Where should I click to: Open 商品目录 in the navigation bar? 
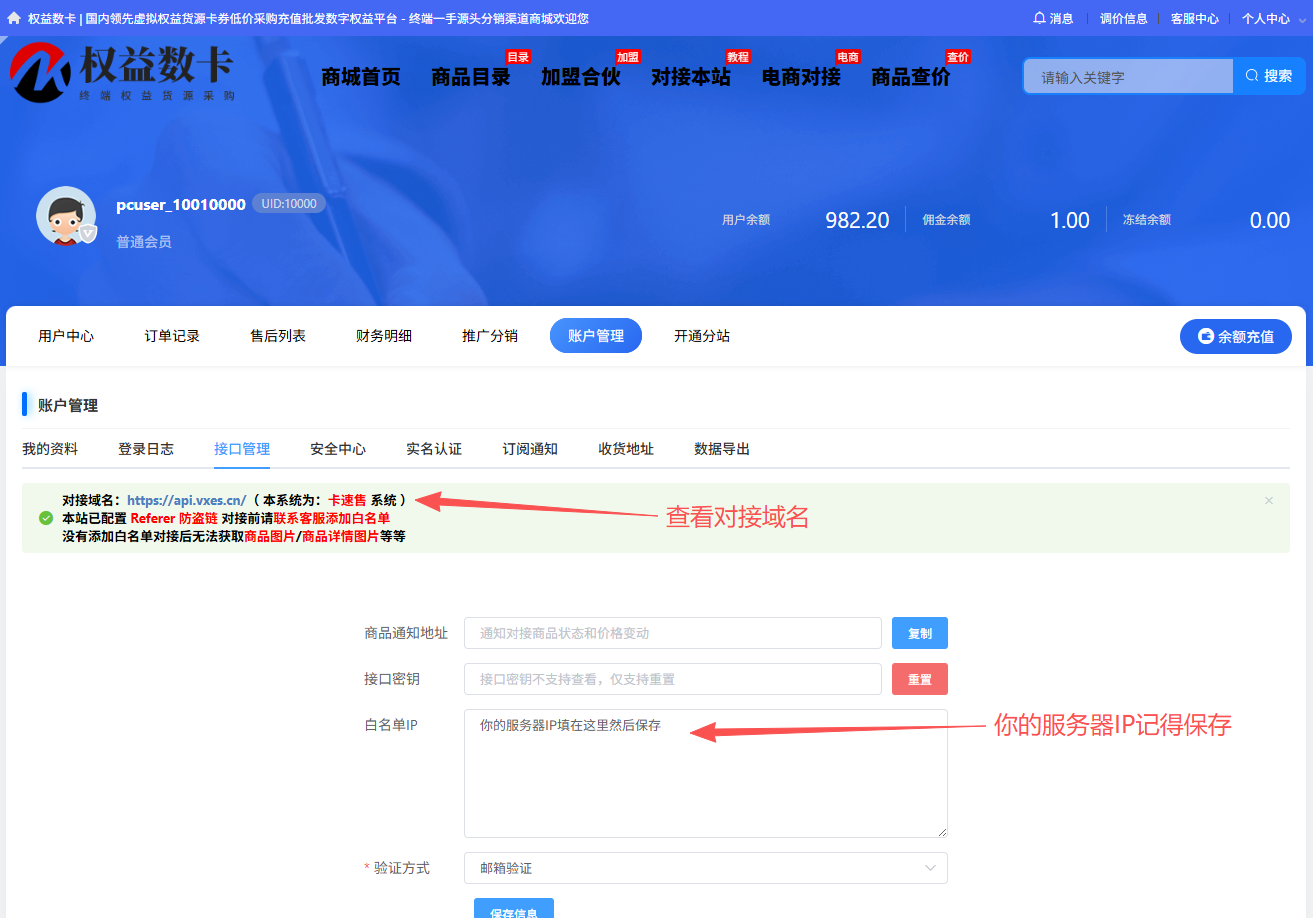point(471,76)
